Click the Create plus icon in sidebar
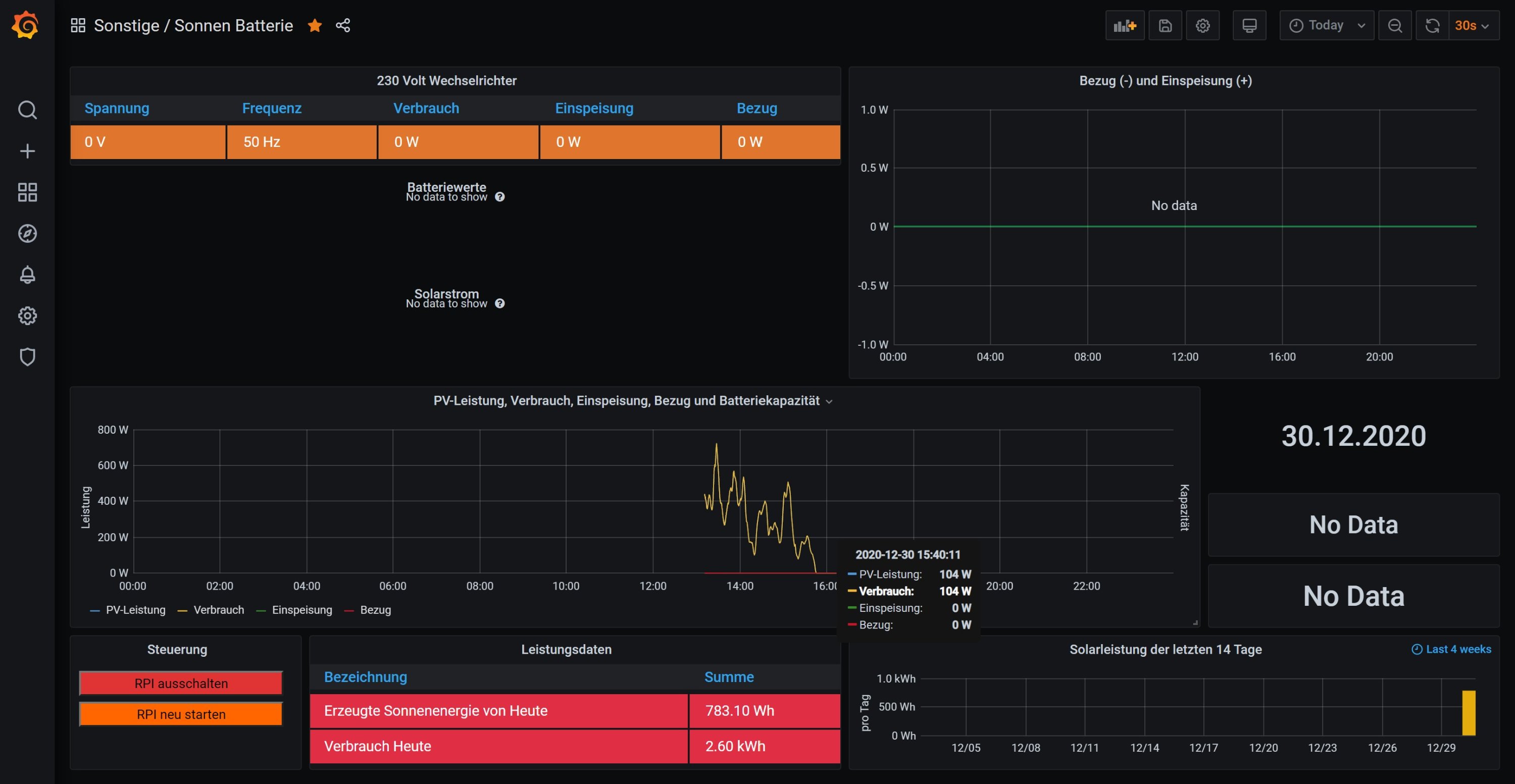1515x784 pixels. [x=27, y=151]
